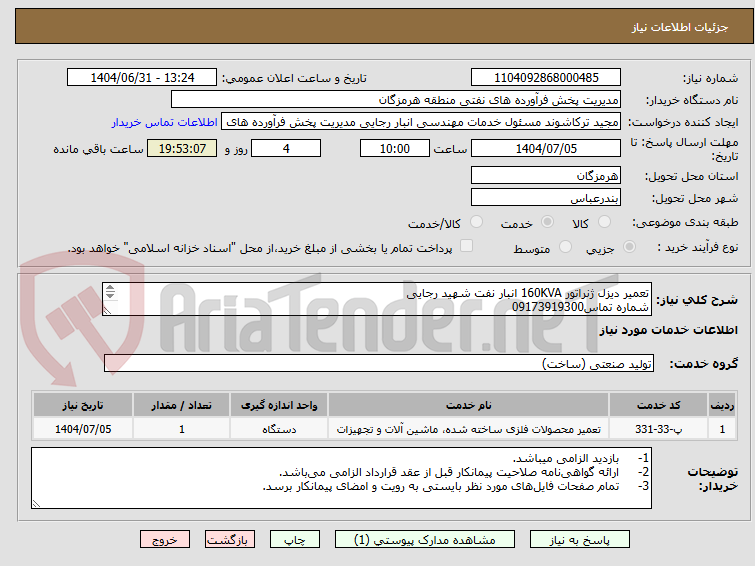Click the ایجاد کننده درخواست field
This screenshot has width=755, height=566.
421,122
